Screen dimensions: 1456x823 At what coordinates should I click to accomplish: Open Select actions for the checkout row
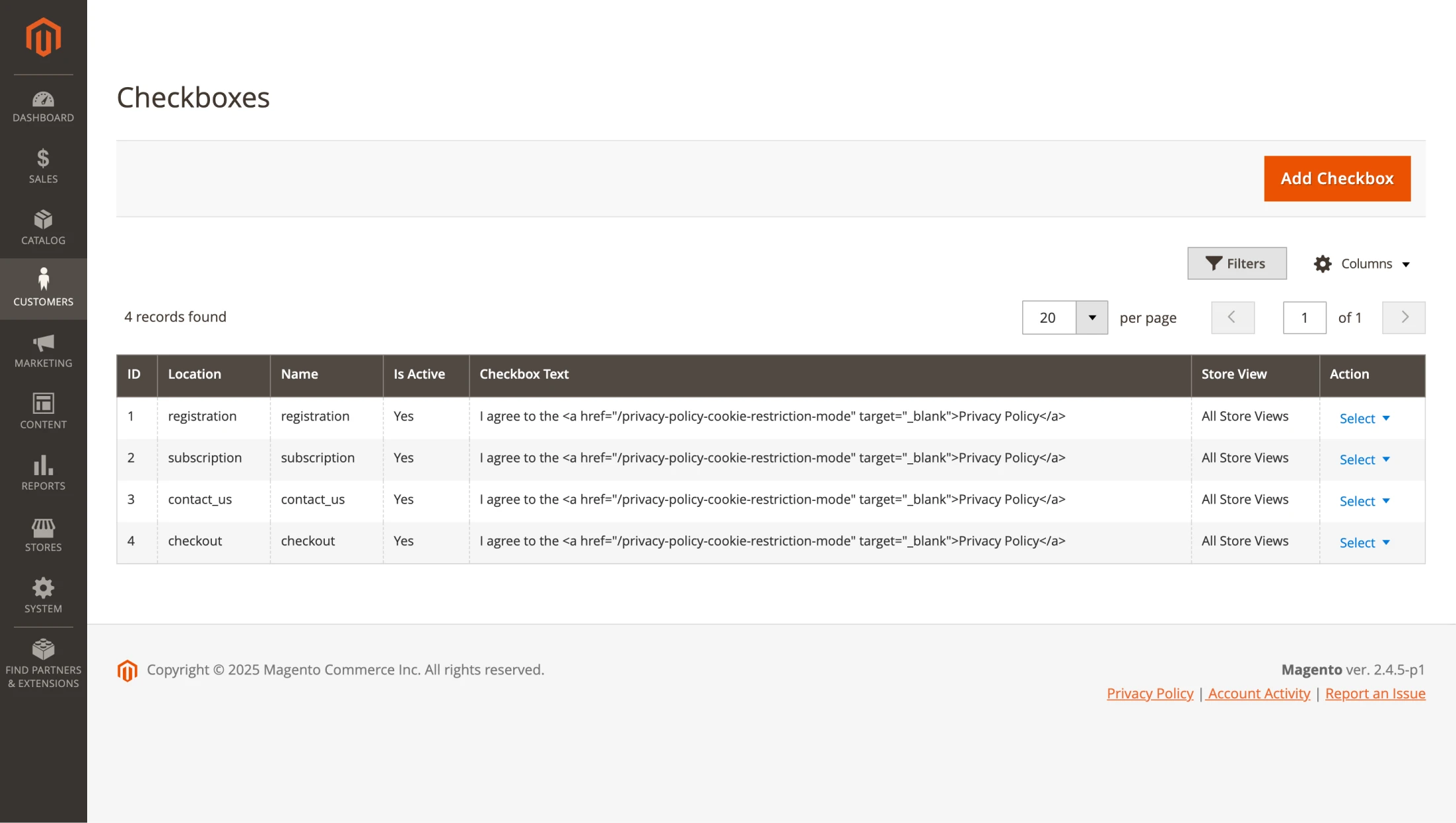coord(1364,542)
